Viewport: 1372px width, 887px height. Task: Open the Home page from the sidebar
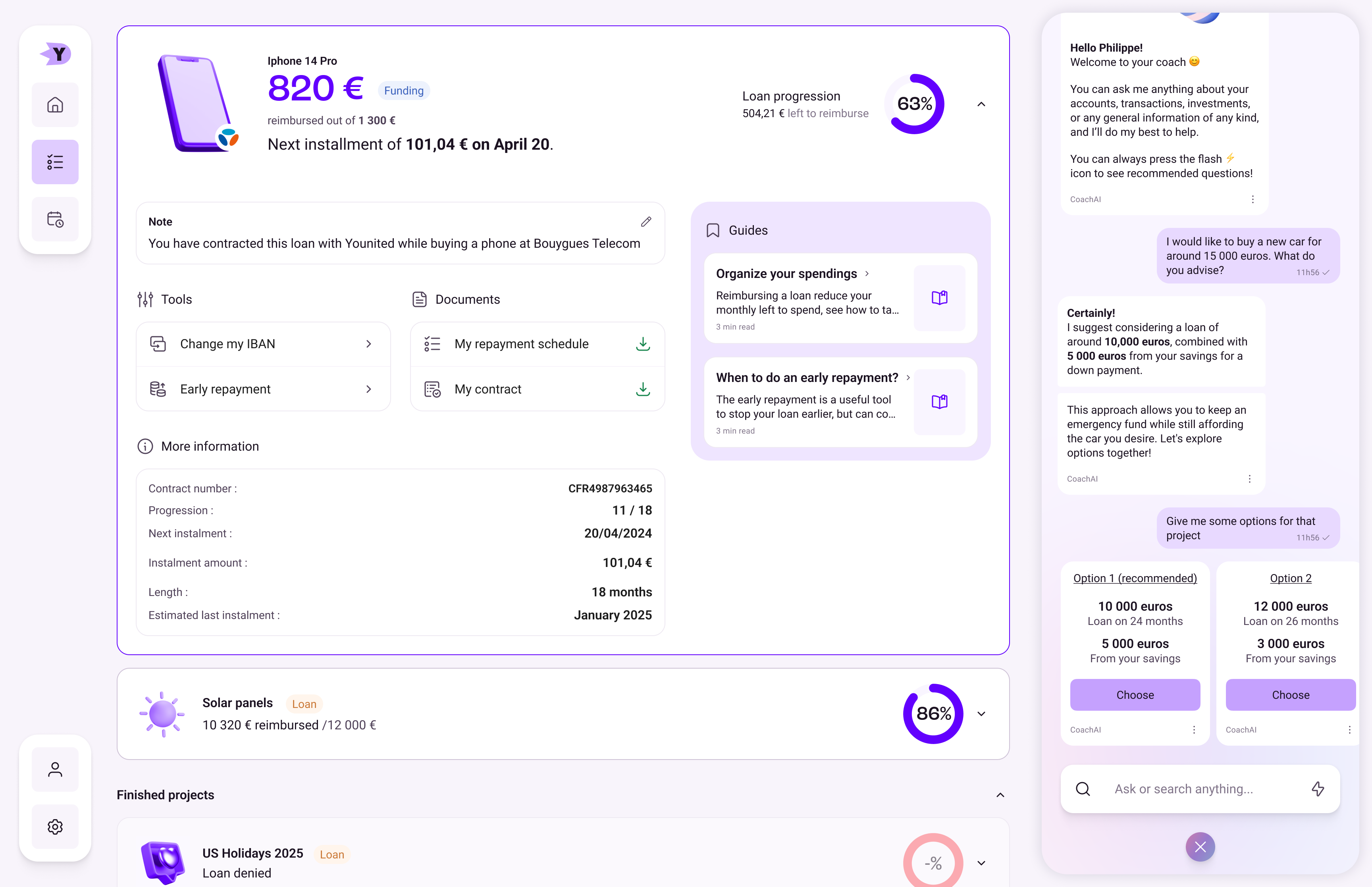point(55,105)
